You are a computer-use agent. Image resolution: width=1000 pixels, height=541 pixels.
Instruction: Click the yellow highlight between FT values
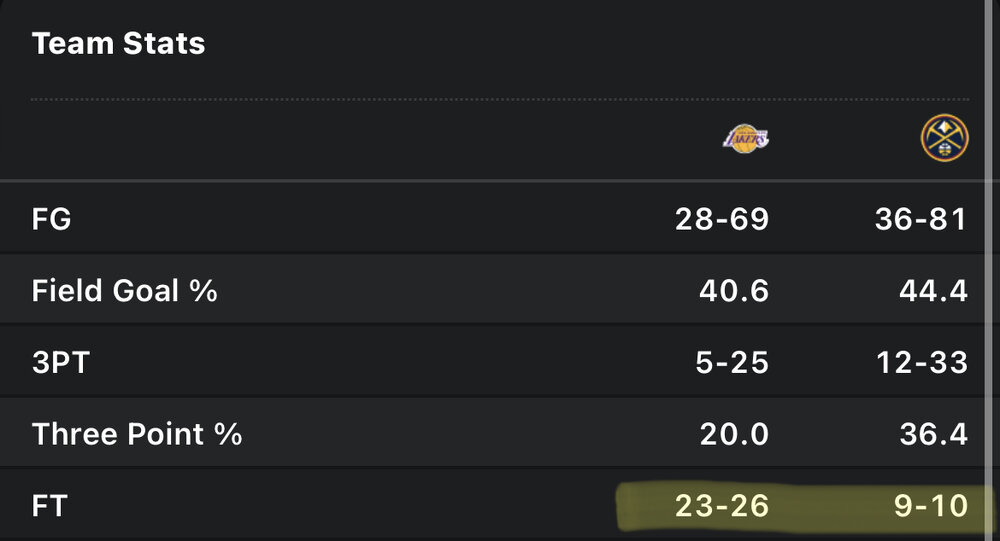tap(830, 507)
